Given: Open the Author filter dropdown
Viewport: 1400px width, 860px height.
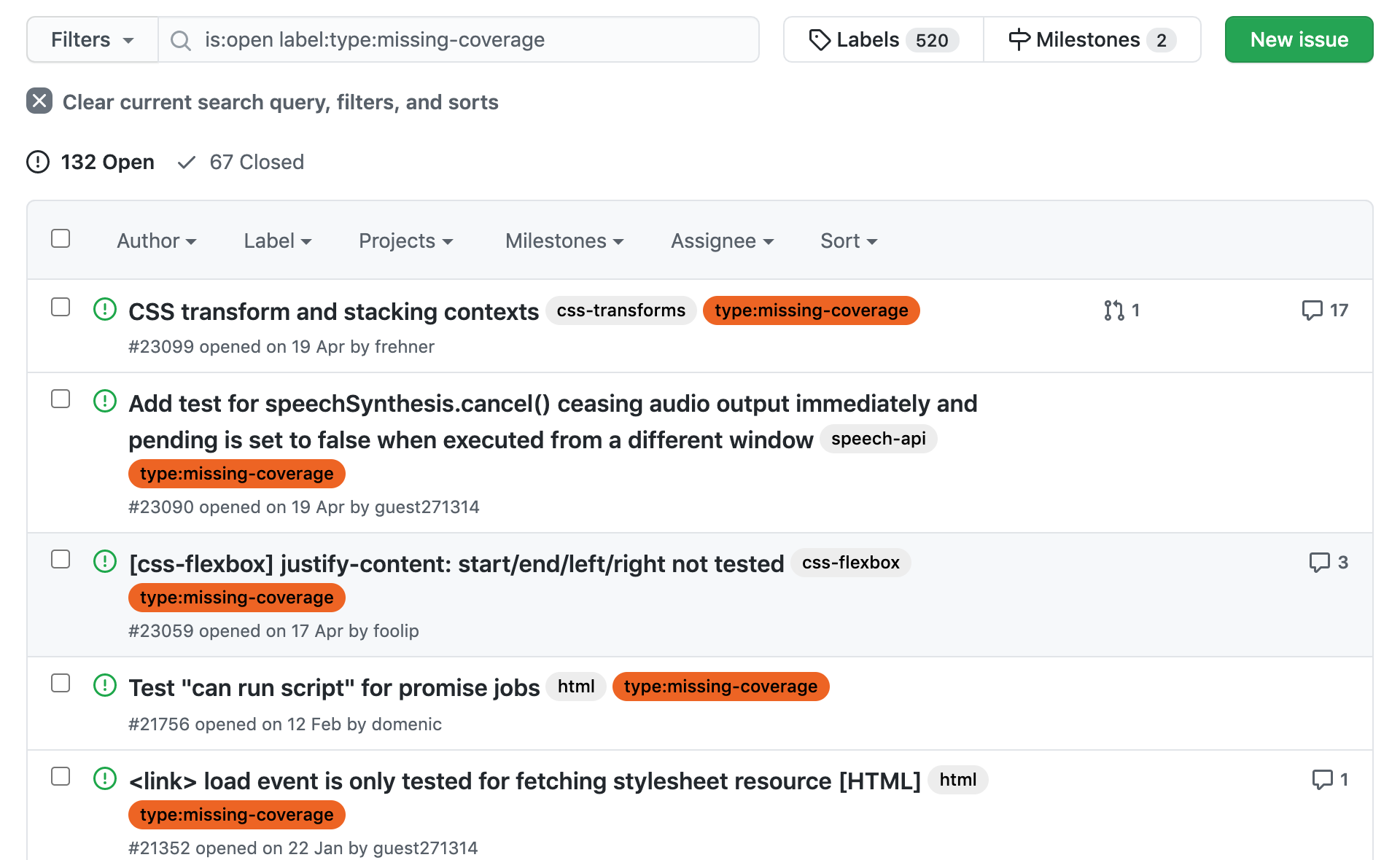Looking at the screenshot, I should click(156, 241).
